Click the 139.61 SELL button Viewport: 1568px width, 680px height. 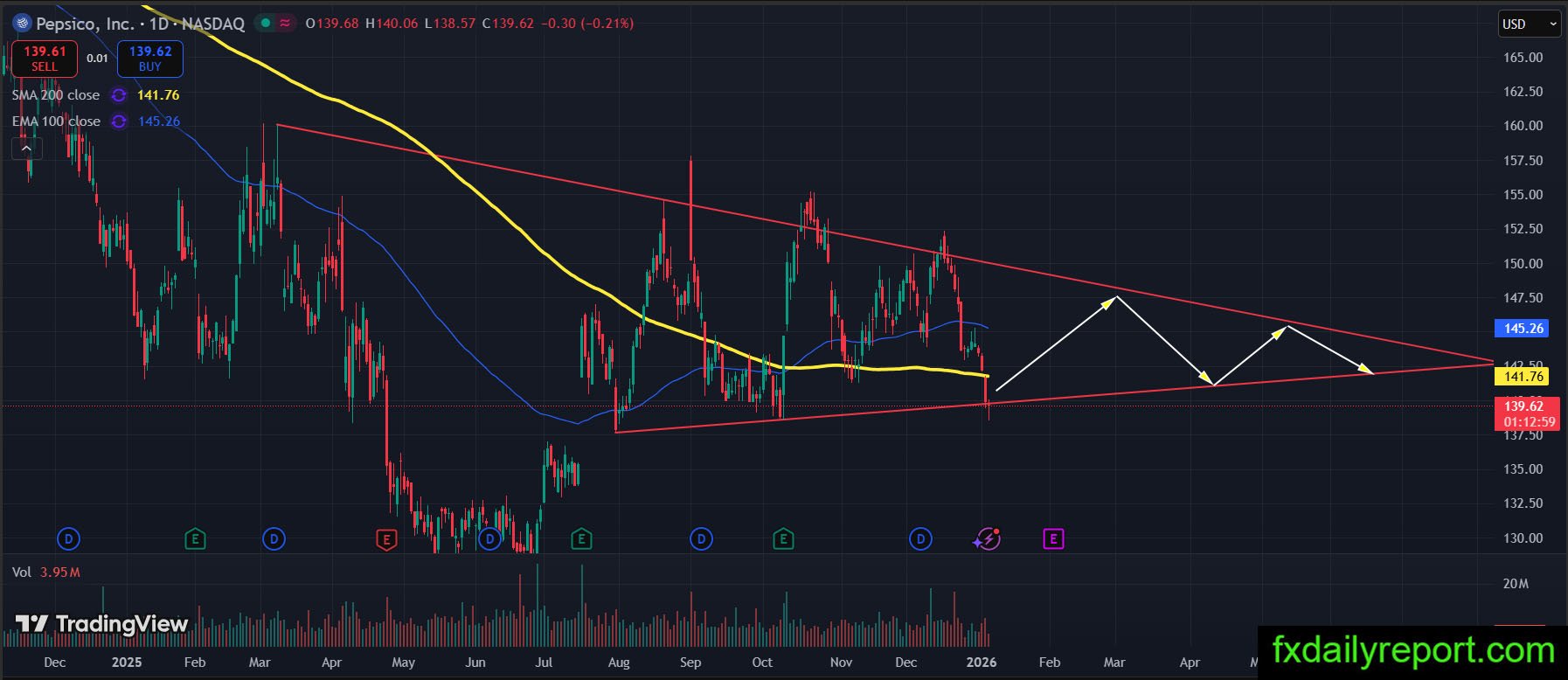[45, 59]
